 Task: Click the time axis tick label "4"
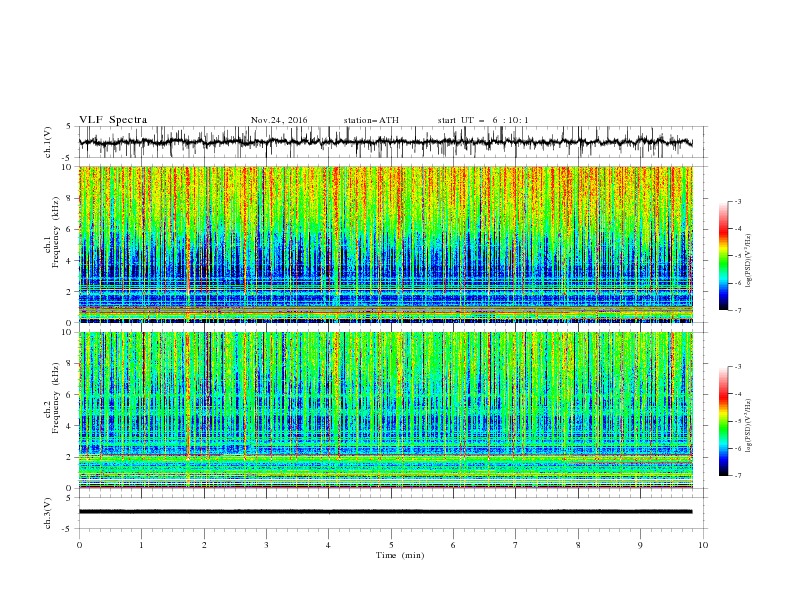[x=329, y=545]
